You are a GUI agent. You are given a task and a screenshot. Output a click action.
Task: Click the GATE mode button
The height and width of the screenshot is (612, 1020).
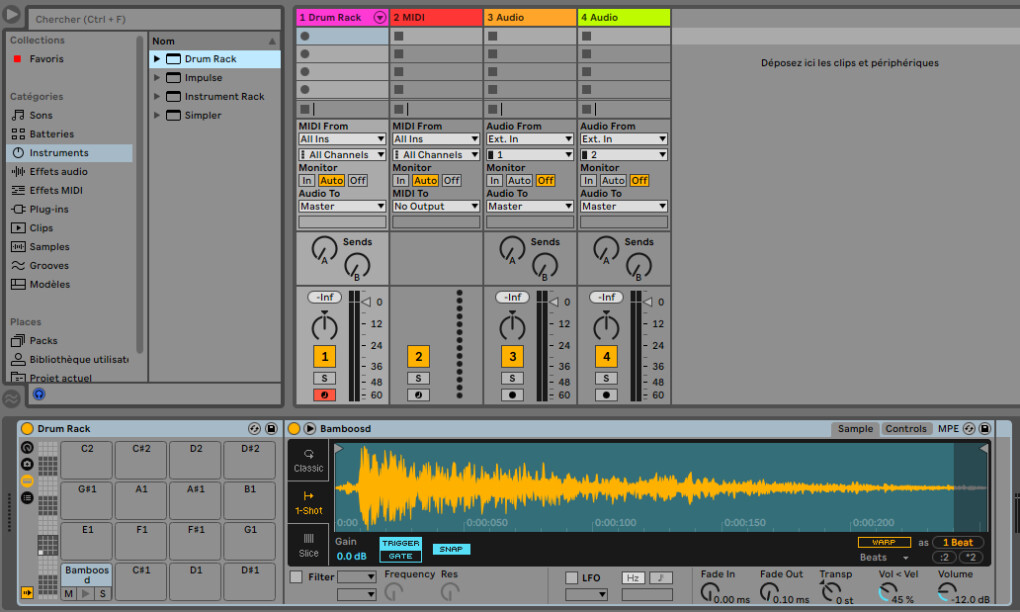click(401, 556)
